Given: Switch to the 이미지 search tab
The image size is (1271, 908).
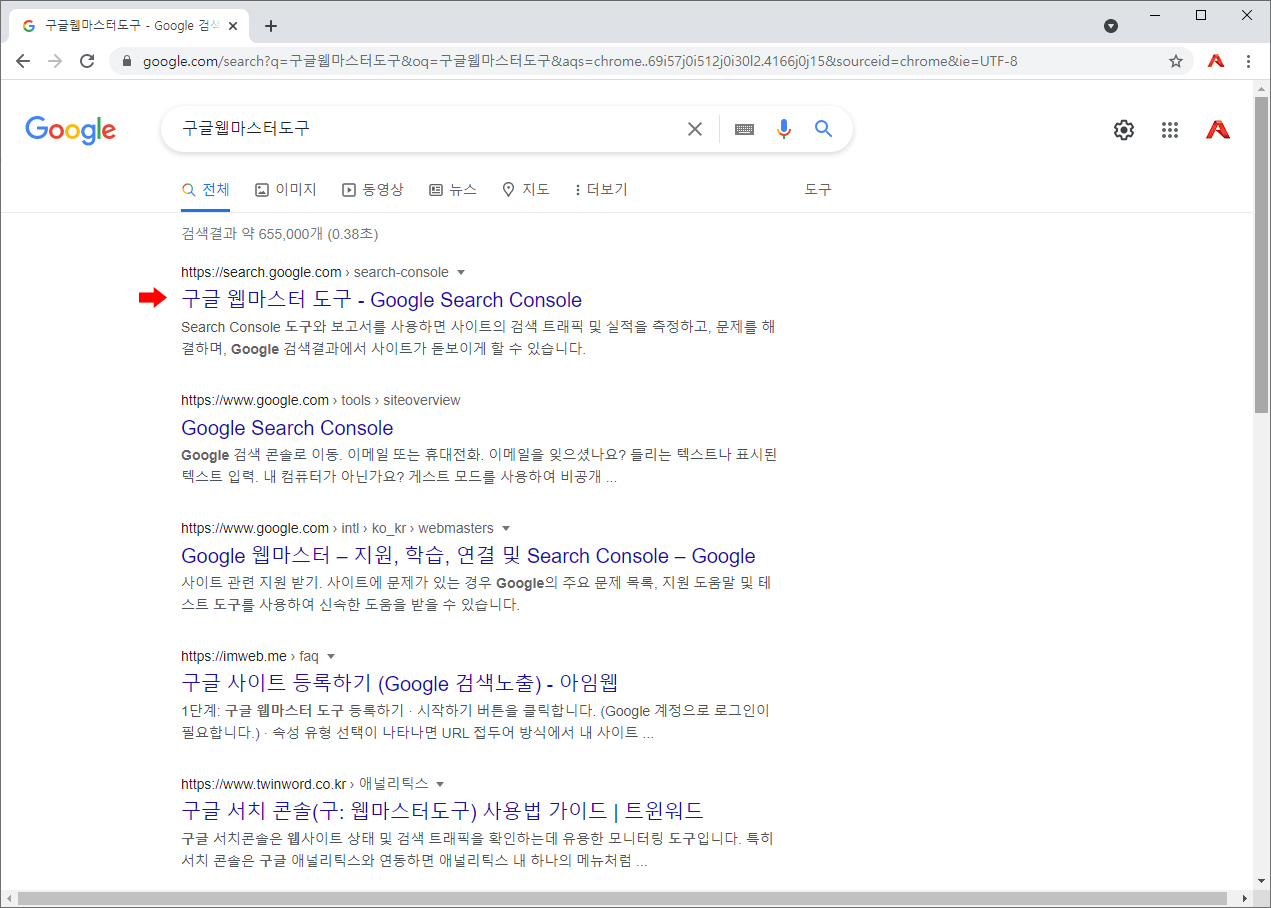Looking at the screenshot, I should (x=286, y=189).
